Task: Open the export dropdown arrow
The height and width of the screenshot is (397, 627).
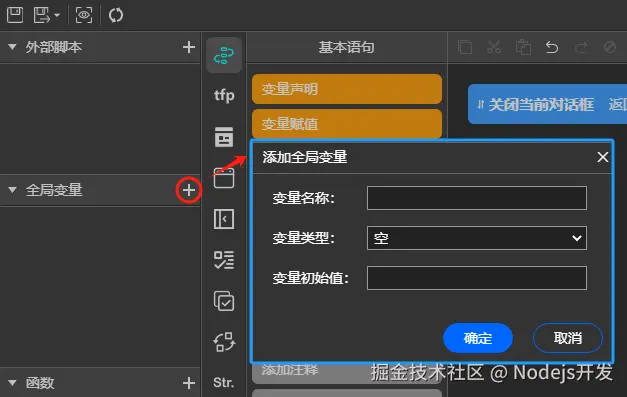Action: [x=57, y=16]
